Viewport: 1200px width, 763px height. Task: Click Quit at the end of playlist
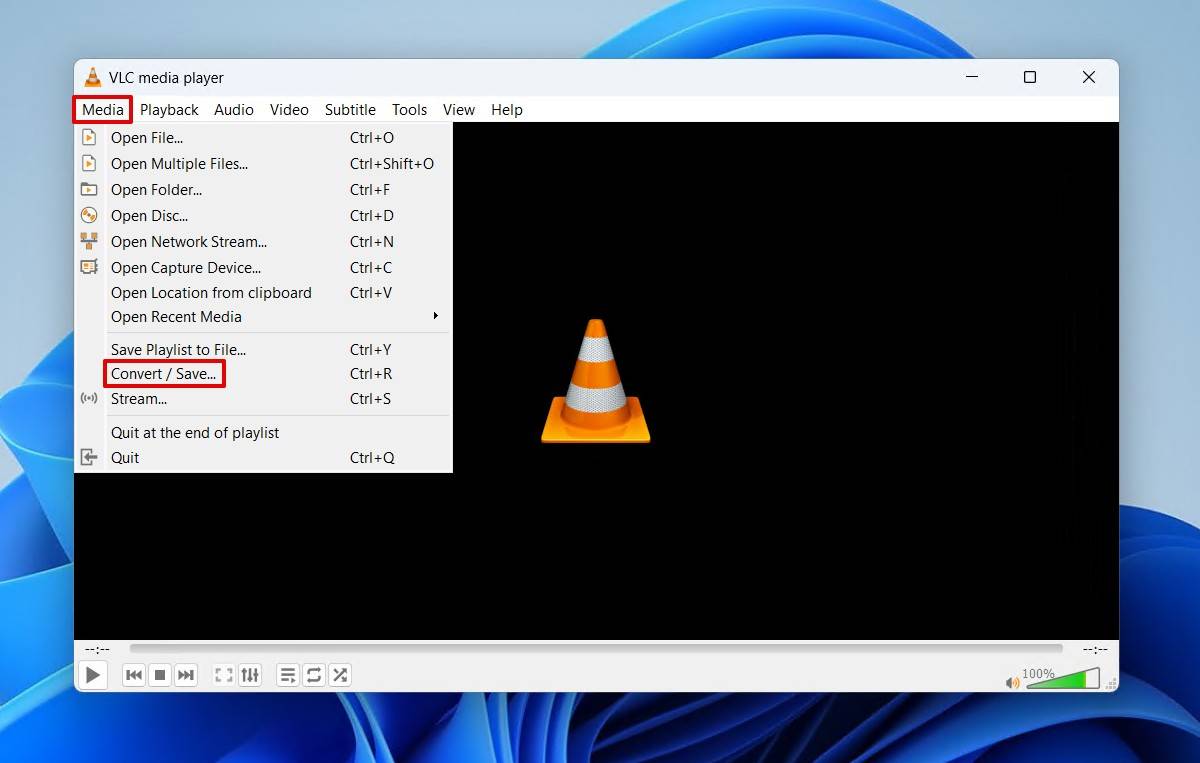(195, 433)
